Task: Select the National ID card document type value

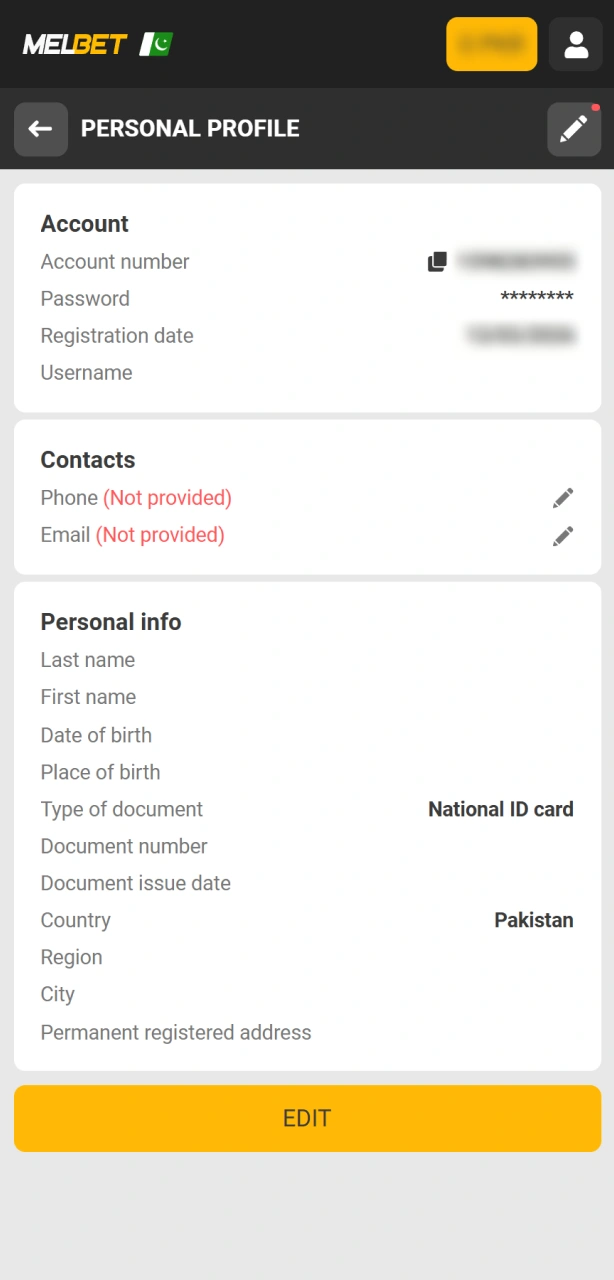Action: coord(500,809)
